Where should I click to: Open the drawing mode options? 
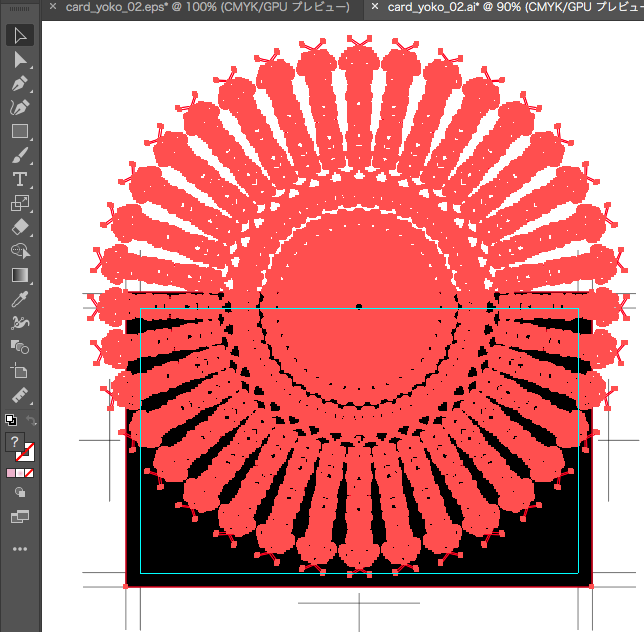click(20, 492)
